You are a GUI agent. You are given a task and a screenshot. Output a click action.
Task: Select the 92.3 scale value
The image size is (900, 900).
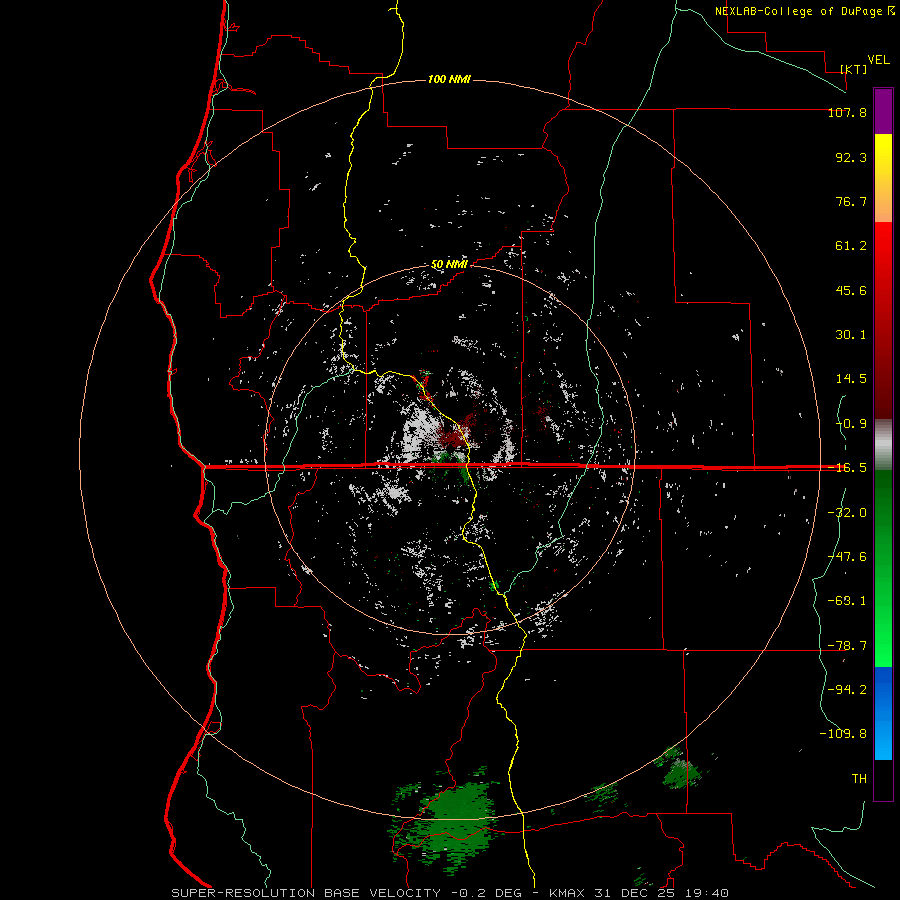tap(851, 157)
